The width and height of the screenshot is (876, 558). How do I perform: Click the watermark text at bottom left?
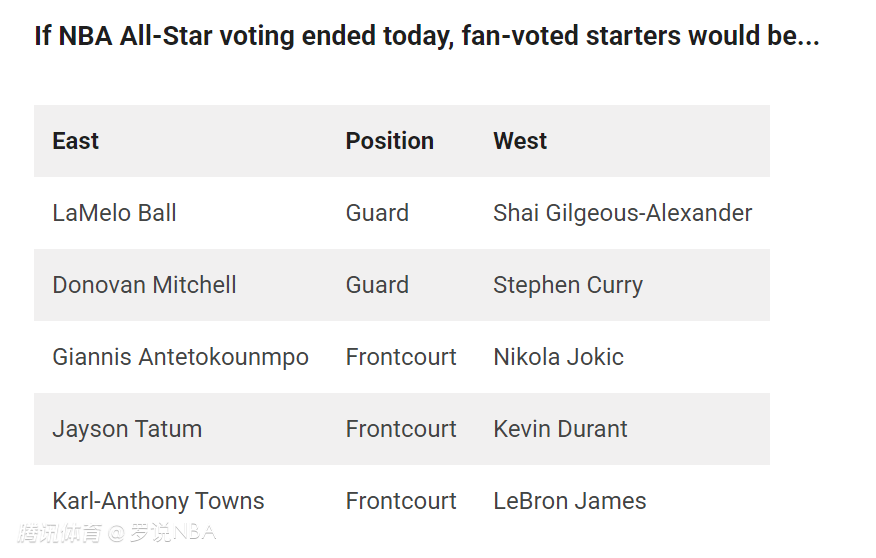pos(116,533)
